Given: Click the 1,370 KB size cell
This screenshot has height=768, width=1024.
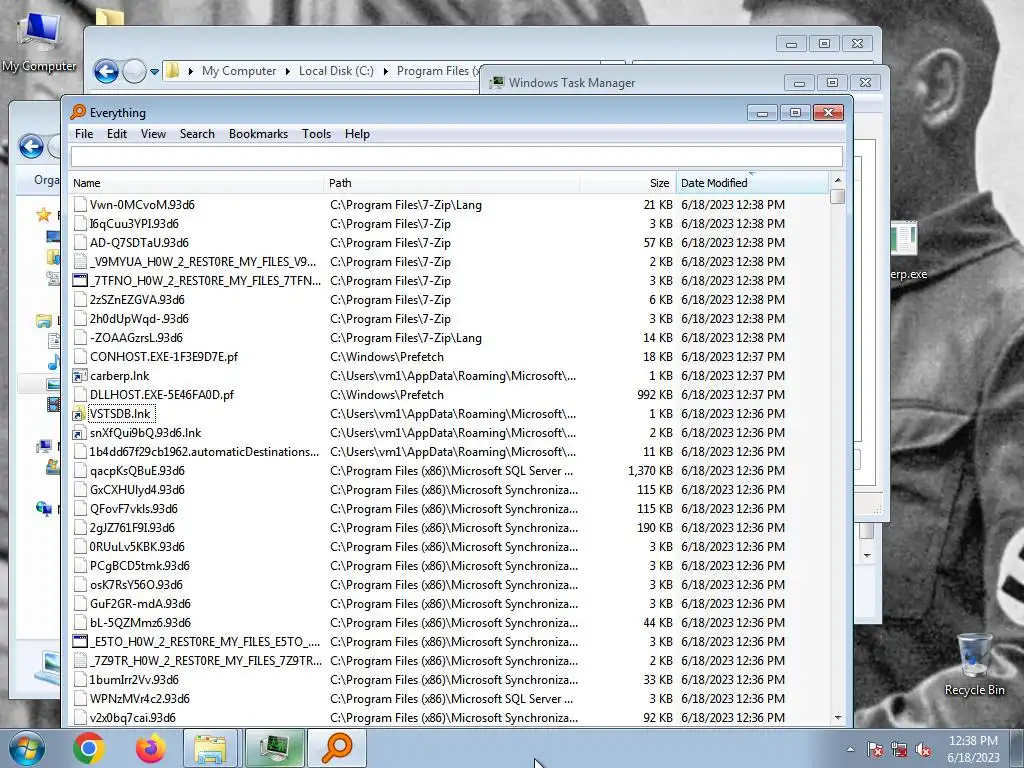Looking at the screenshot, I should click(x=650, y=471).
